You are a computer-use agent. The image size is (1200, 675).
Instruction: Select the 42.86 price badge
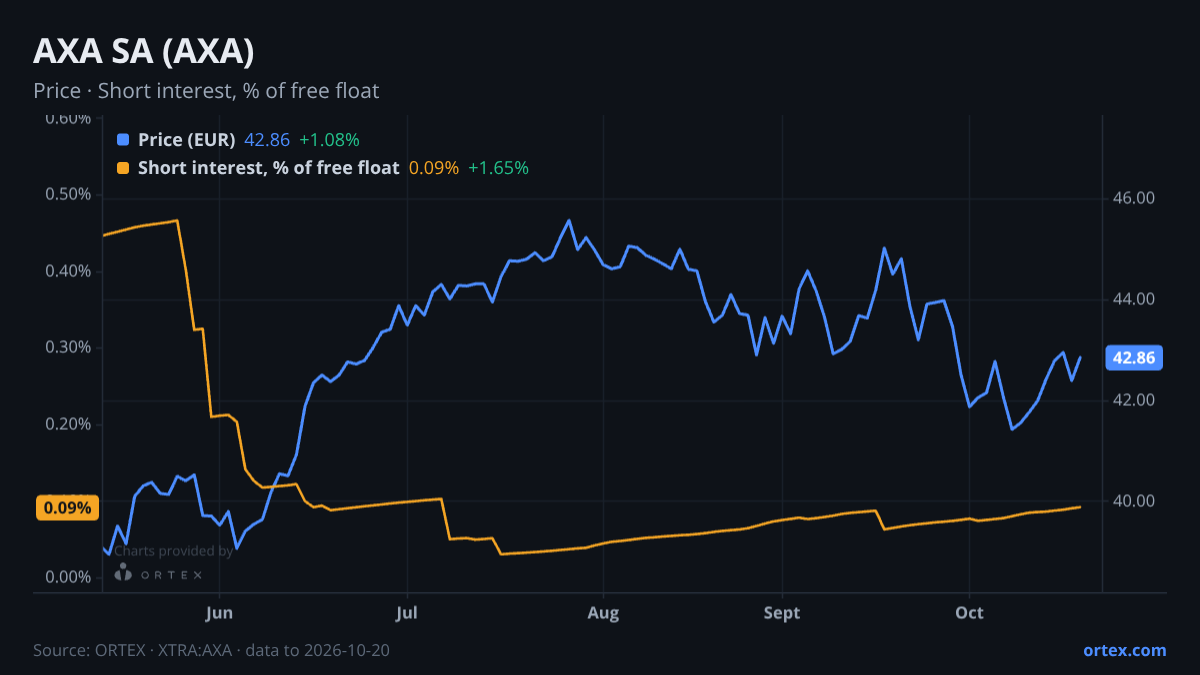click(1133, 358)
